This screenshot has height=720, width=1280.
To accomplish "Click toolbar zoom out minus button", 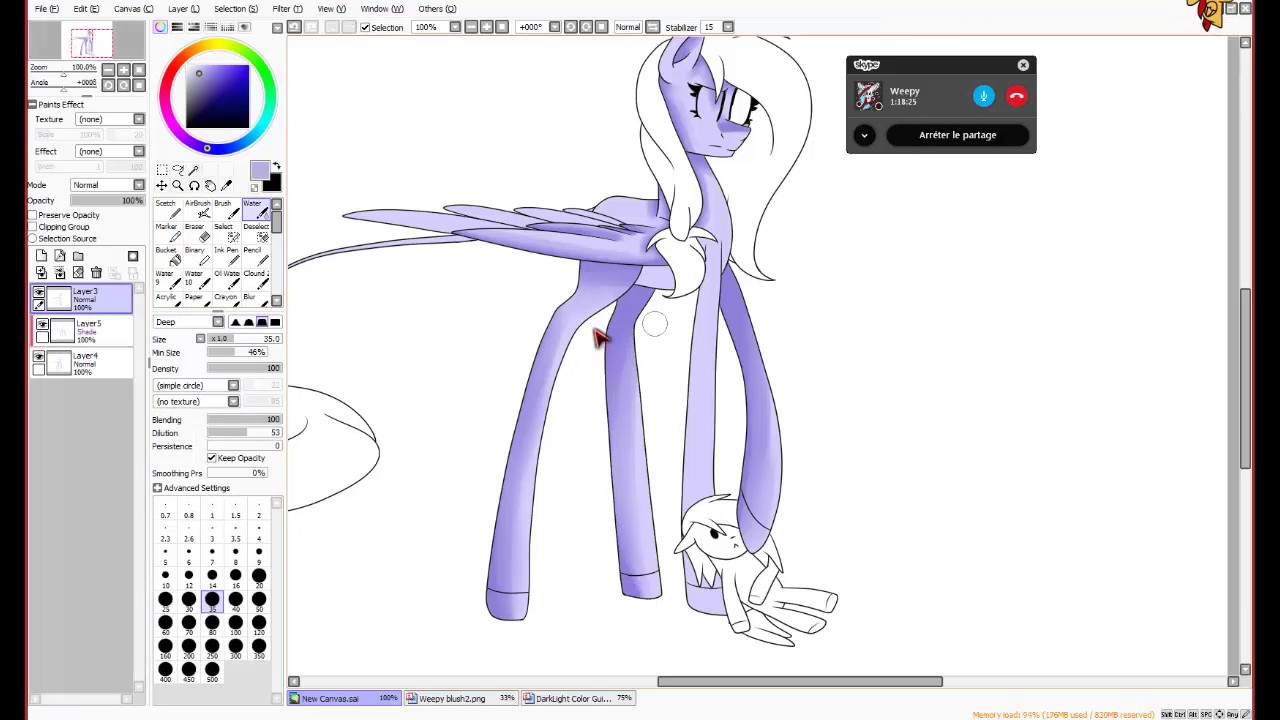I will click(470, 27).
